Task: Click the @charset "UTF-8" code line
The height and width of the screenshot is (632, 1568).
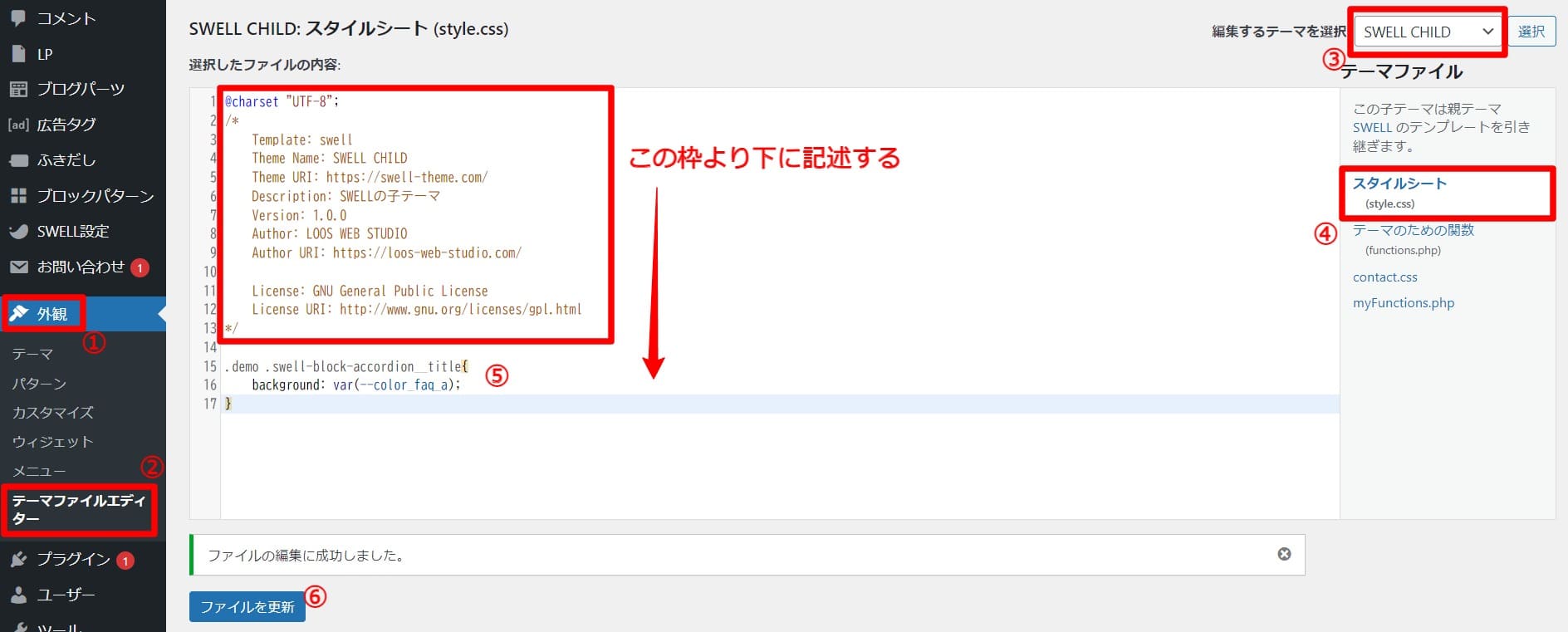Action: 282,101
